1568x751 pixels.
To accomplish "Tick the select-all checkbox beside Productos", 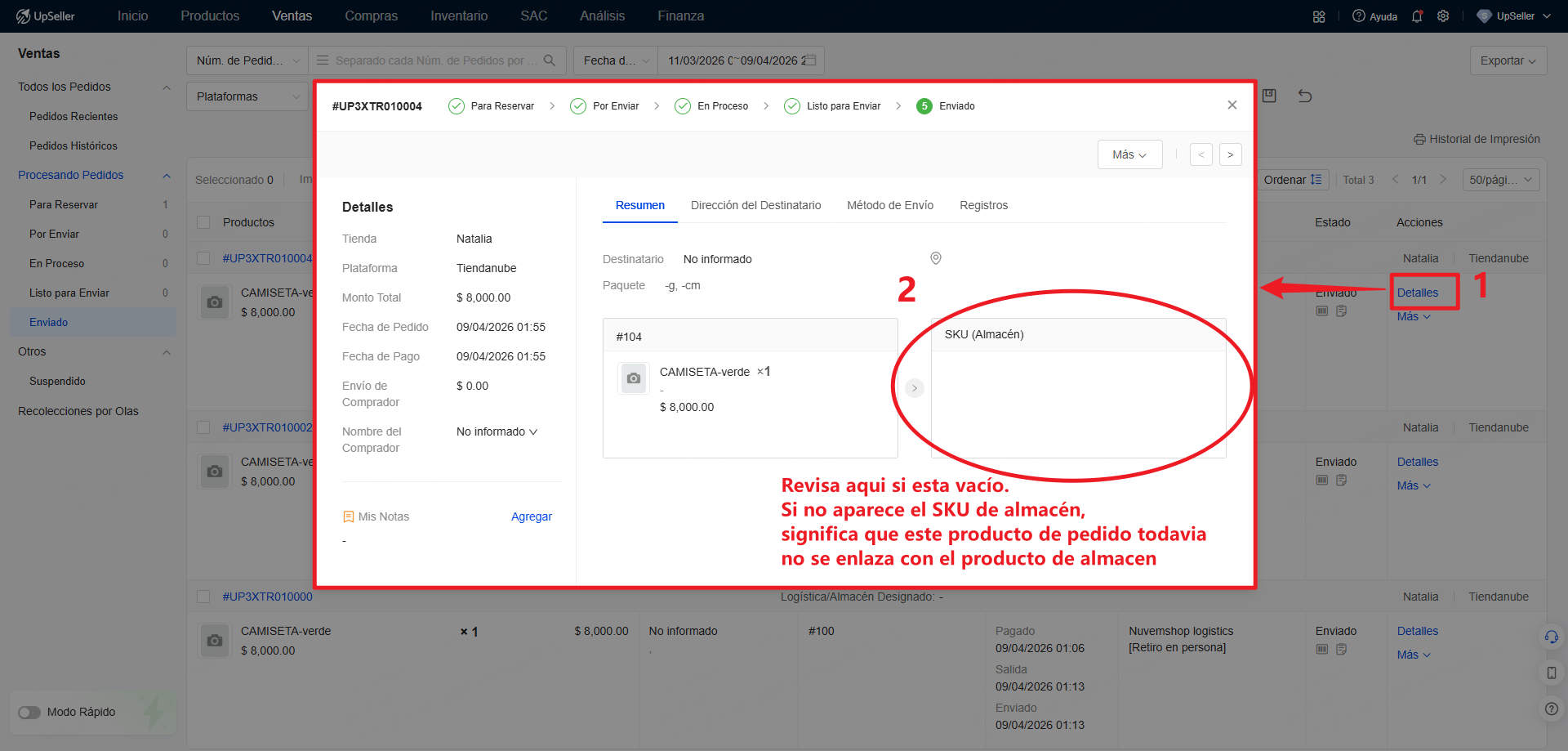I will 204,222.
